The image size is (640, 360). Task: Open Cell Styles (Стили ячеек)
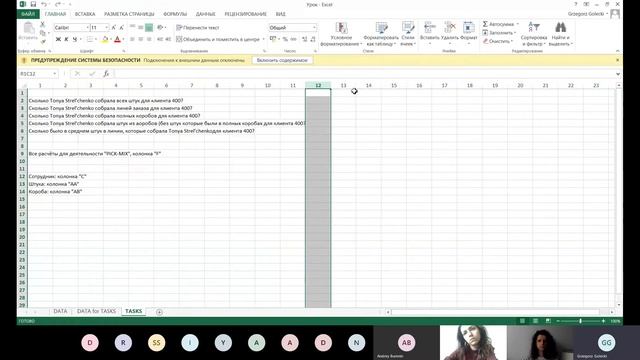tap(408, 33)
